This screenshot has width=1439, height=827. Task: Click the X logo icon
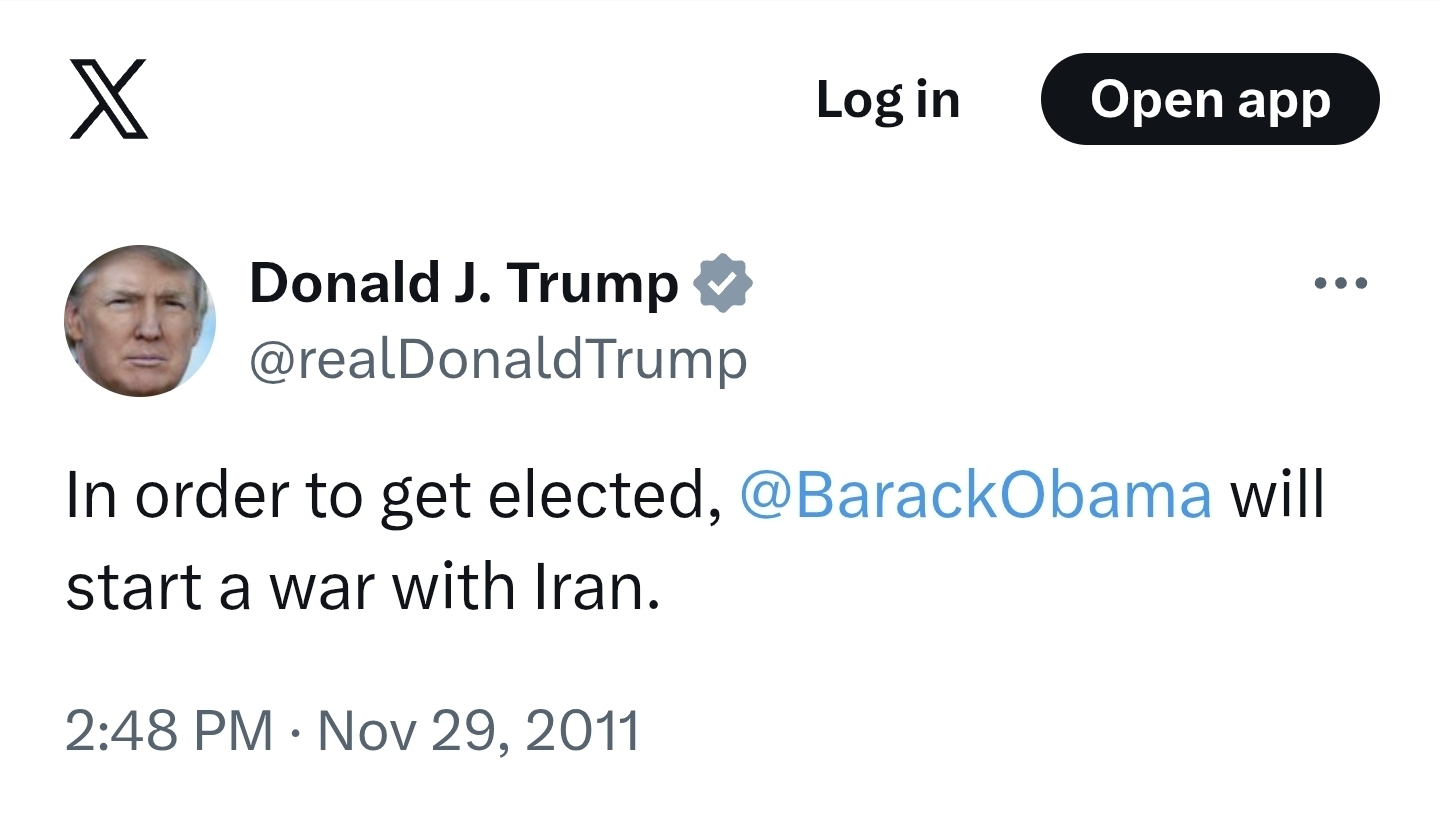109,99
